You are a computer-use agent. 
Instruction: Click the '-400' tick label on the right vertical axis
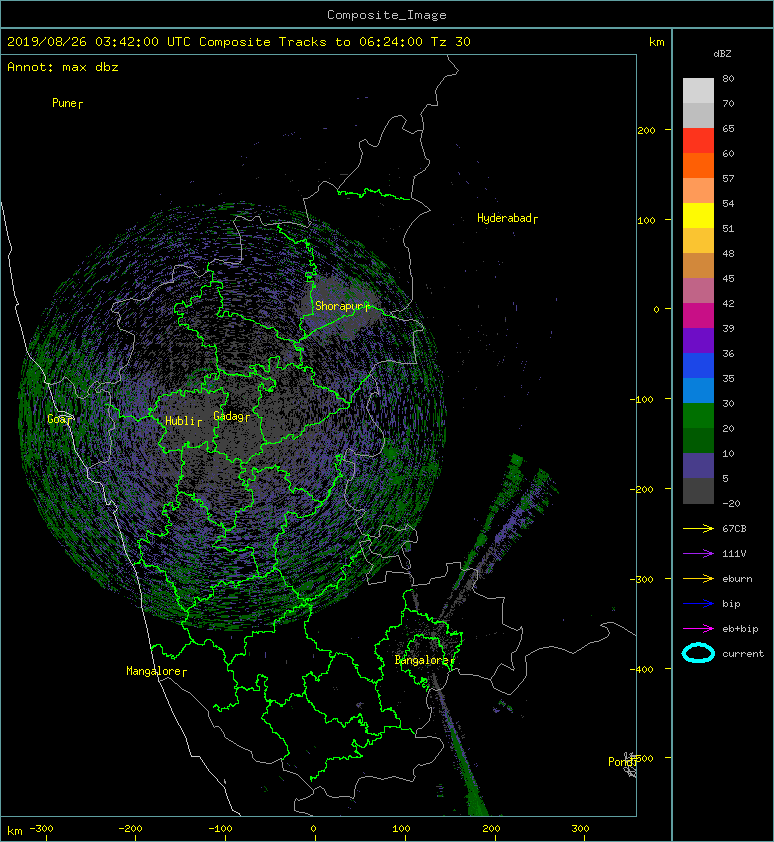(x=641, y=669)
